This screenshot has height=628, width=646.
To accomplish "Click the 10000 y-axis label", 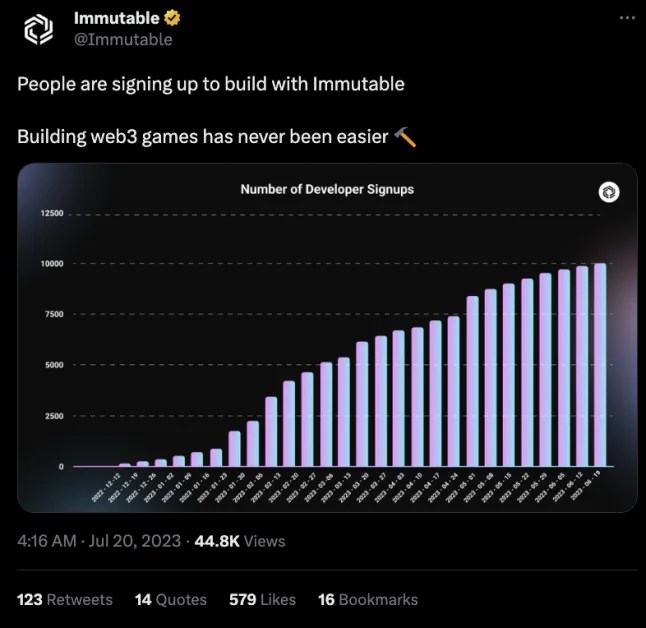I will [x=50, y=264].
